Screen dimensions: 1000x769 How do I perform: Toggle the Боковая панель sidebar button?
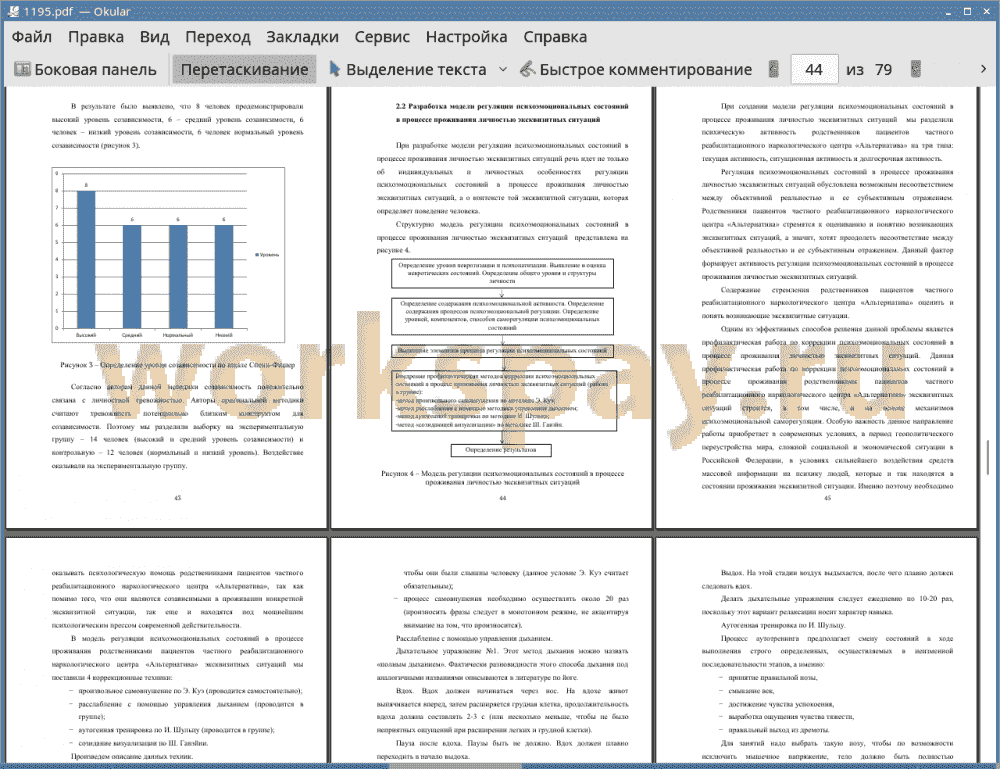[85, 69]
